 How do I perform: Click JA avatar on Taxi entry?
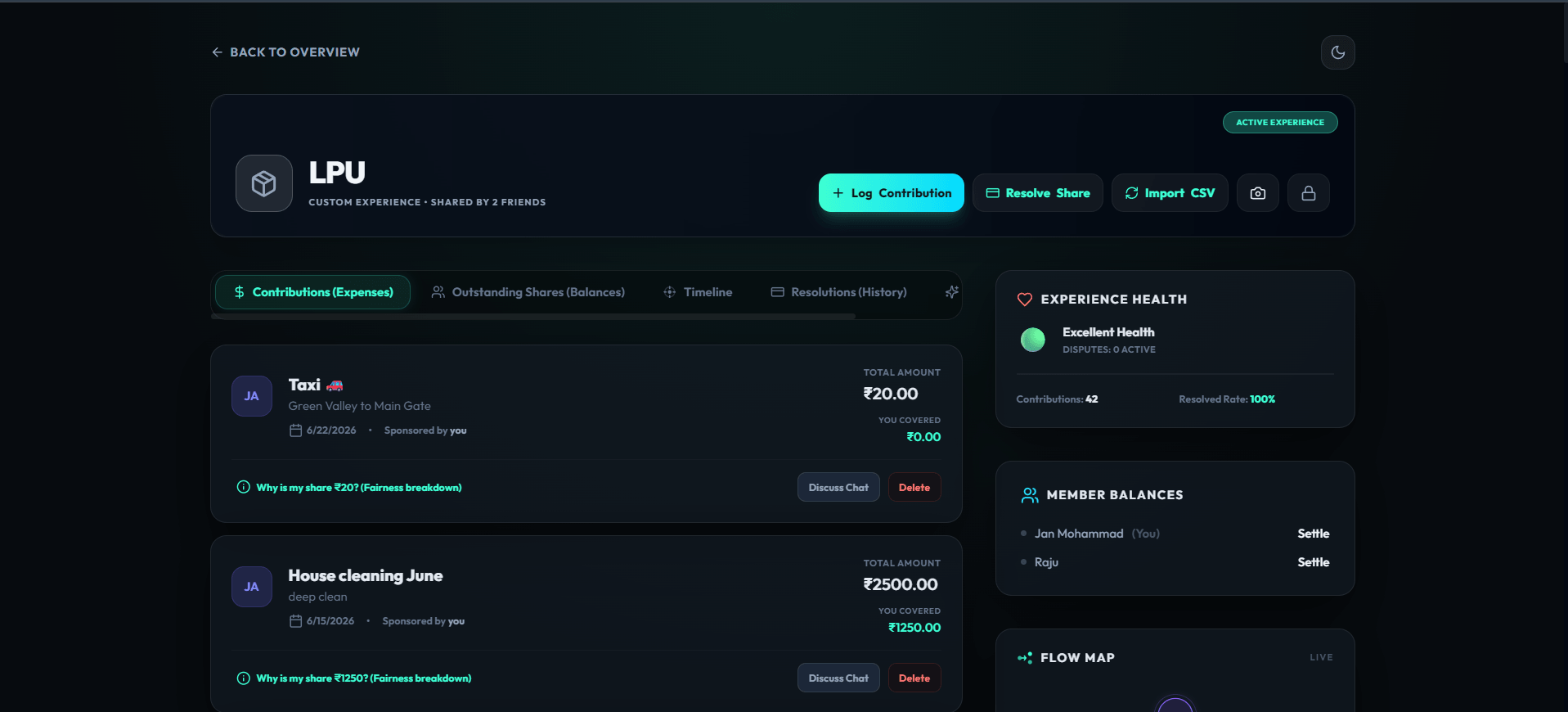pos(252,396)
